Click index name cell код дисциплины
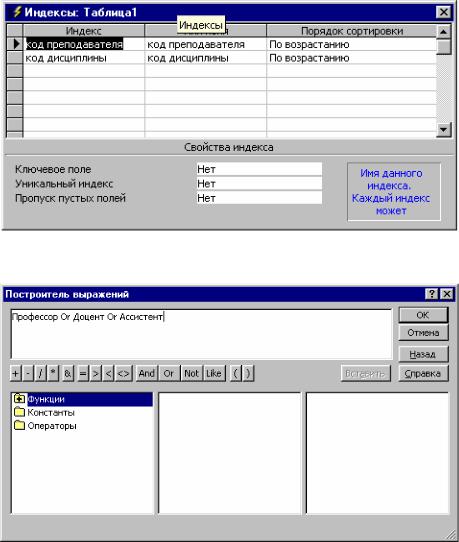The width and height of the screenshot is (459, 542). (x=84, y=58)
